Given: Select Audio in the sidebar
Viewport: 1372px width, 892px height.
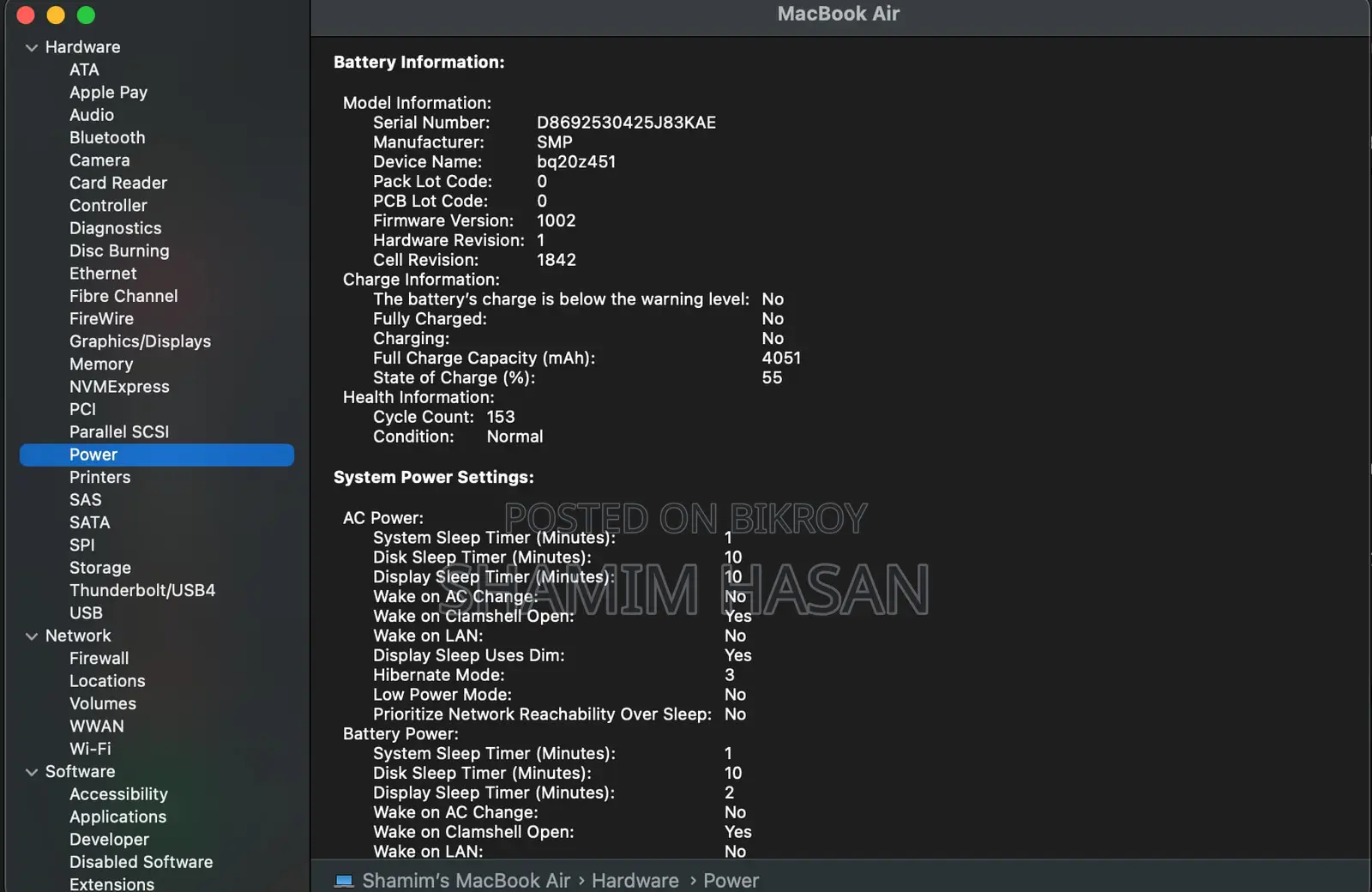Looking at the screenshot, I should tap(92, 115).
